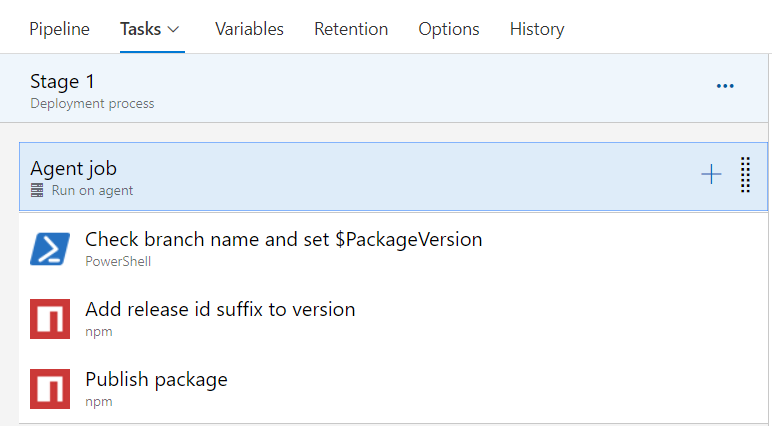
Task: Click the plus icon to add a task
Action: 711,175
